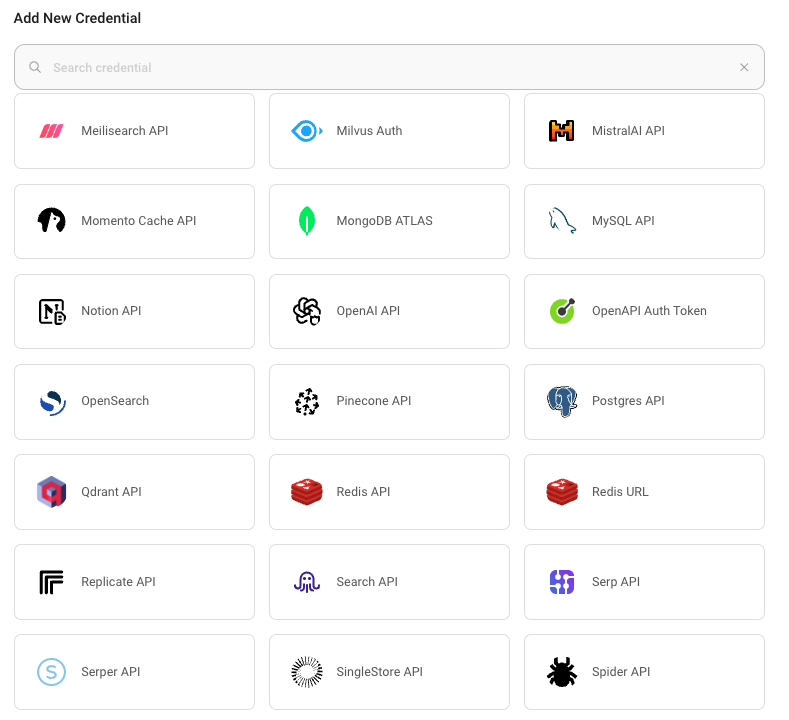Click the Search API octopus icon
The image size is (789, 720).
306,582
